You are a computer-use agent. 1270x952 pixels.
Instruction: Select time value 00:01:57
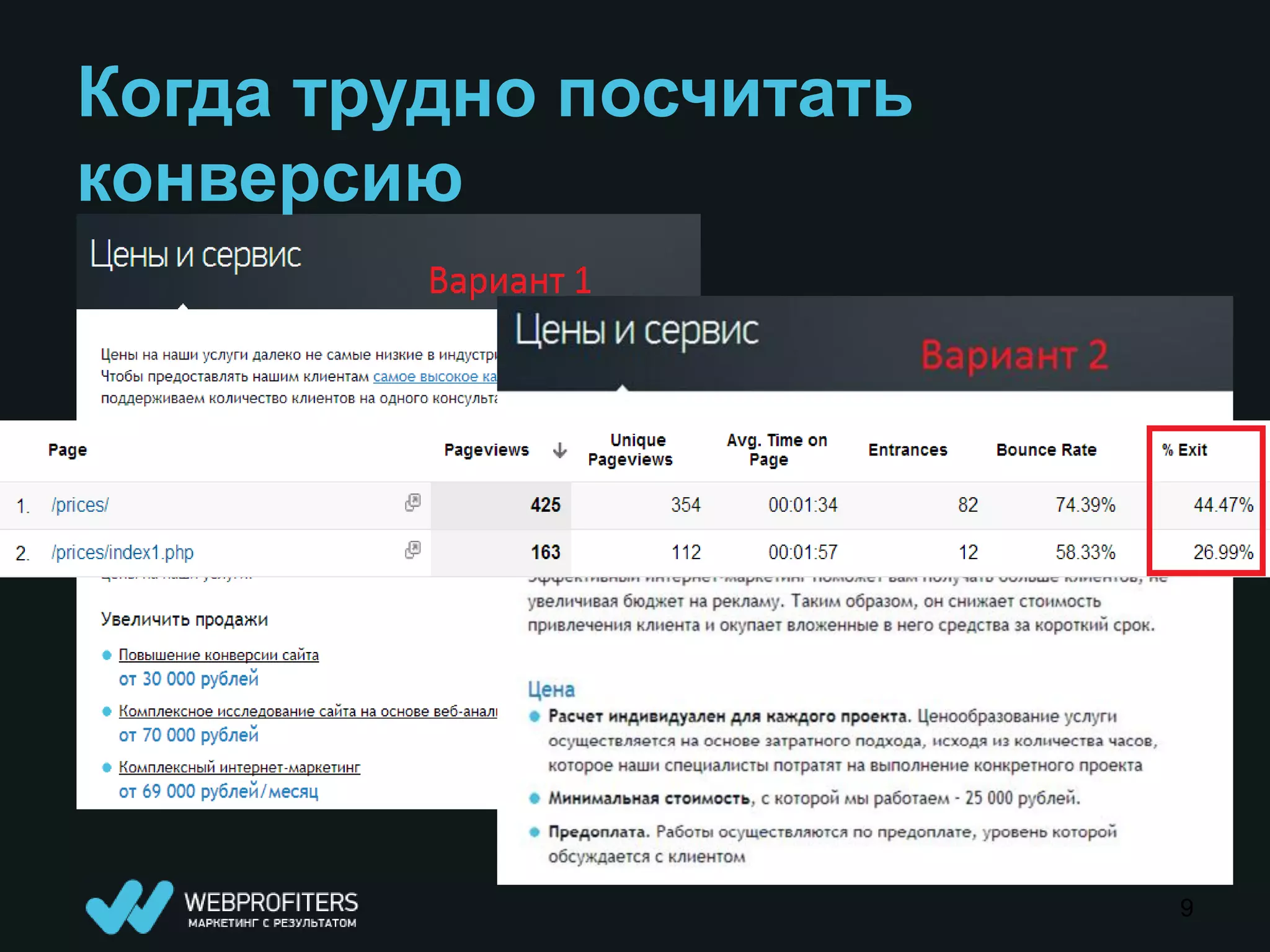803,552
